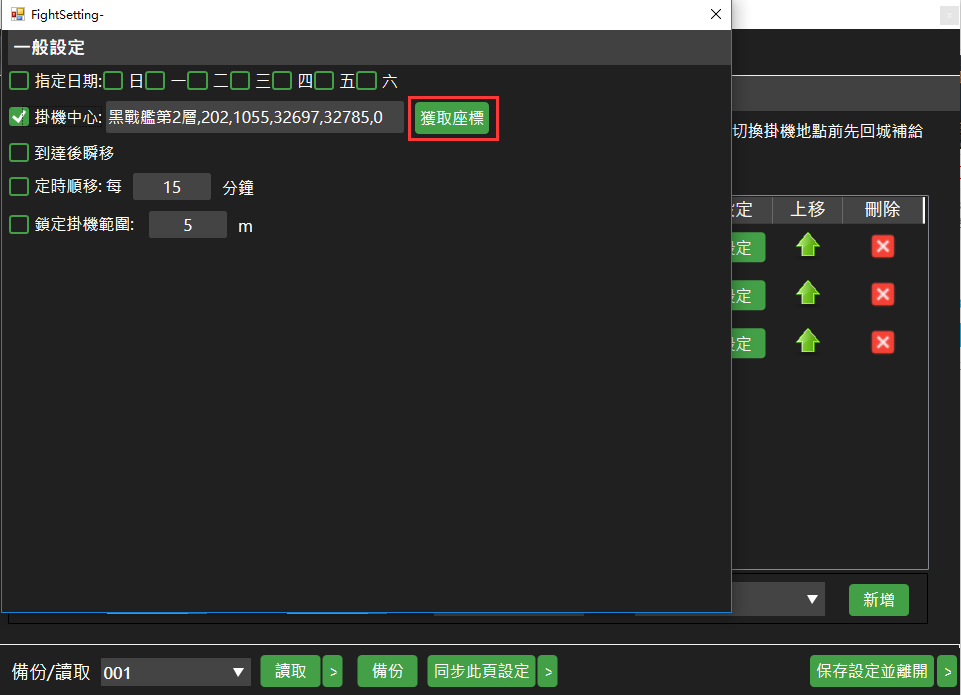Delete the third row with red X
Image resolution: width=961 pixels, height=695 pixels.
[882, 342]
